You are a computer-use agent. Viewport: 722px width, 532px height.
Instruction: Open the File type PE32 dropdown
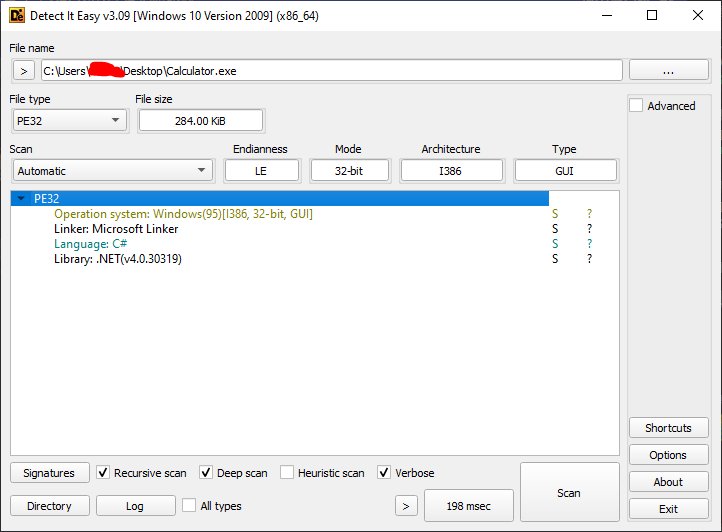click(x=70, y=121)
